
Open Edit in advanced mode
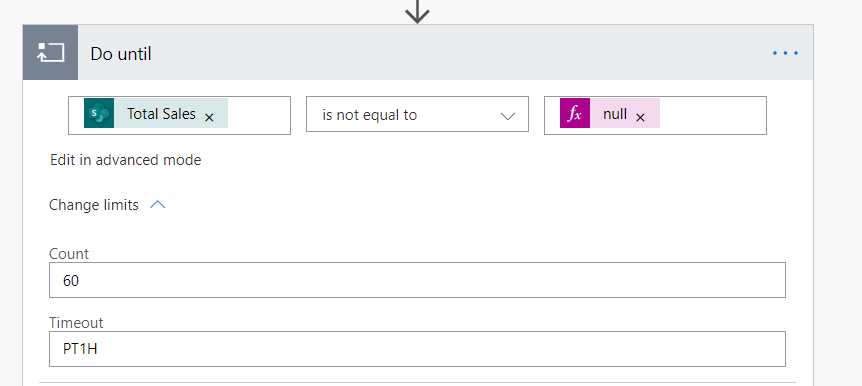coord(126,160)
